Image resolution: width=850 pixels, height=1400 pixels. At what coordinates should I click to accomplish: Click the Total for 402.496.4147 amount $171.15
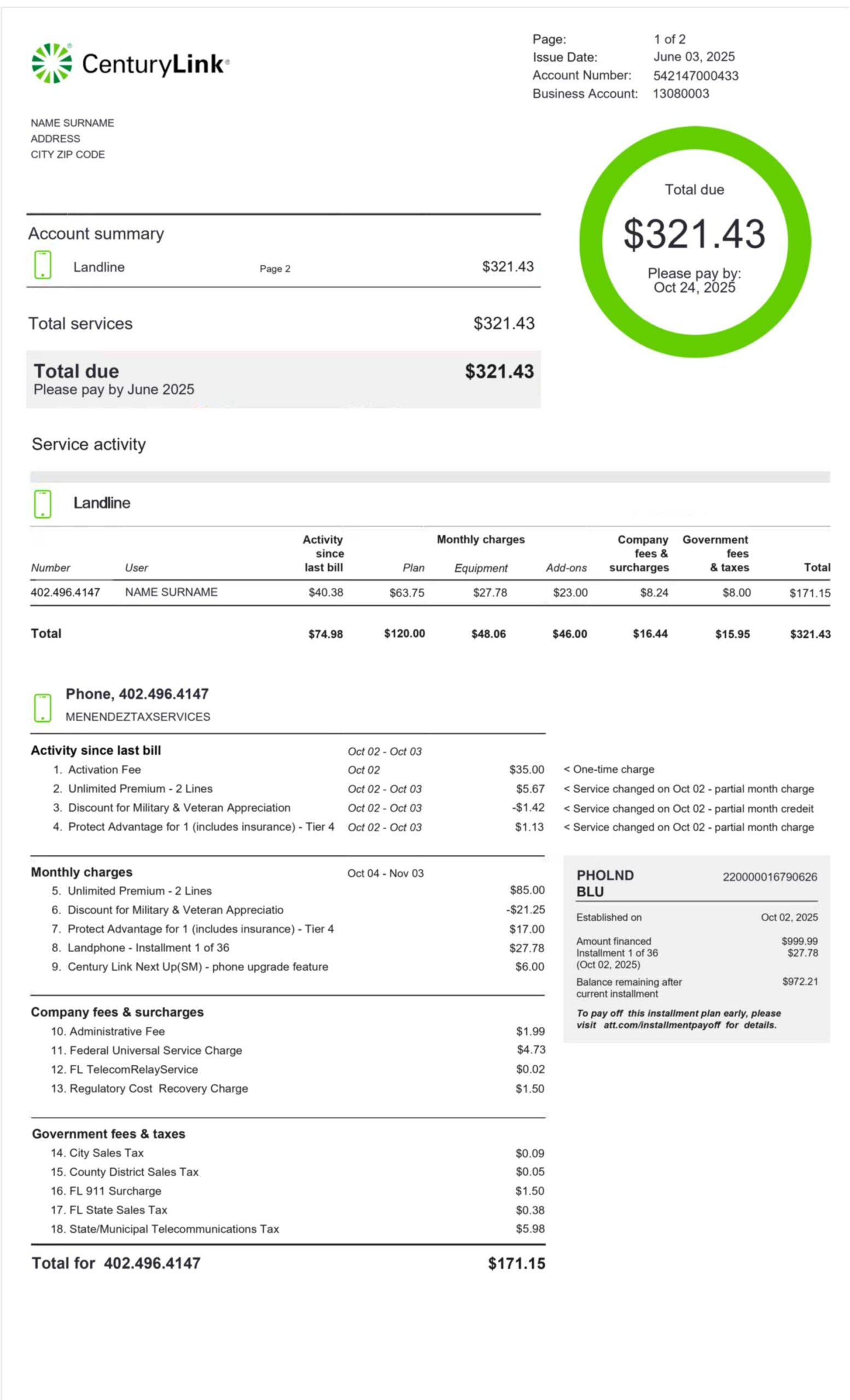516,1264
